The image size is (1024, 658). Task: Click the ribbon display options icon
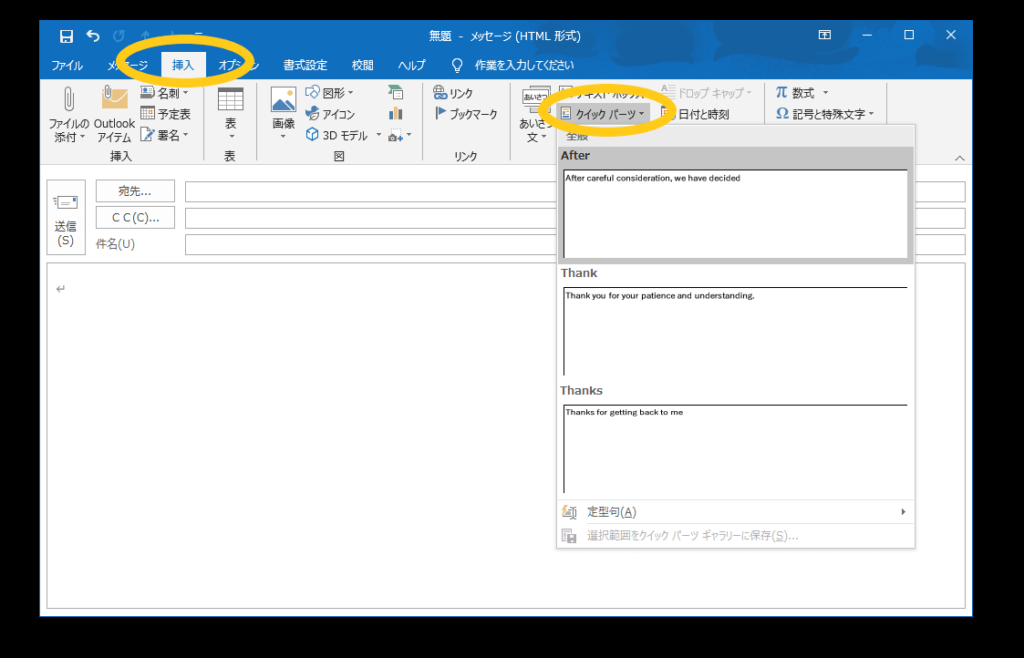(x=825, y=35)
